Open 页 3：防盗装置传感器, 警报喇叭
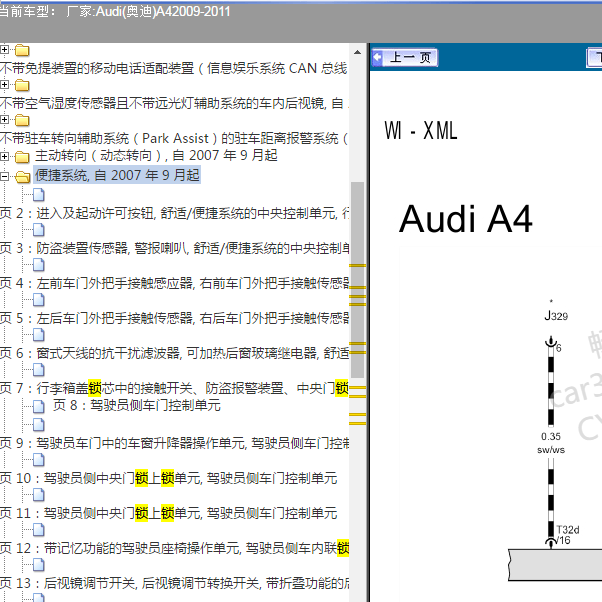 tap(174, 248)
